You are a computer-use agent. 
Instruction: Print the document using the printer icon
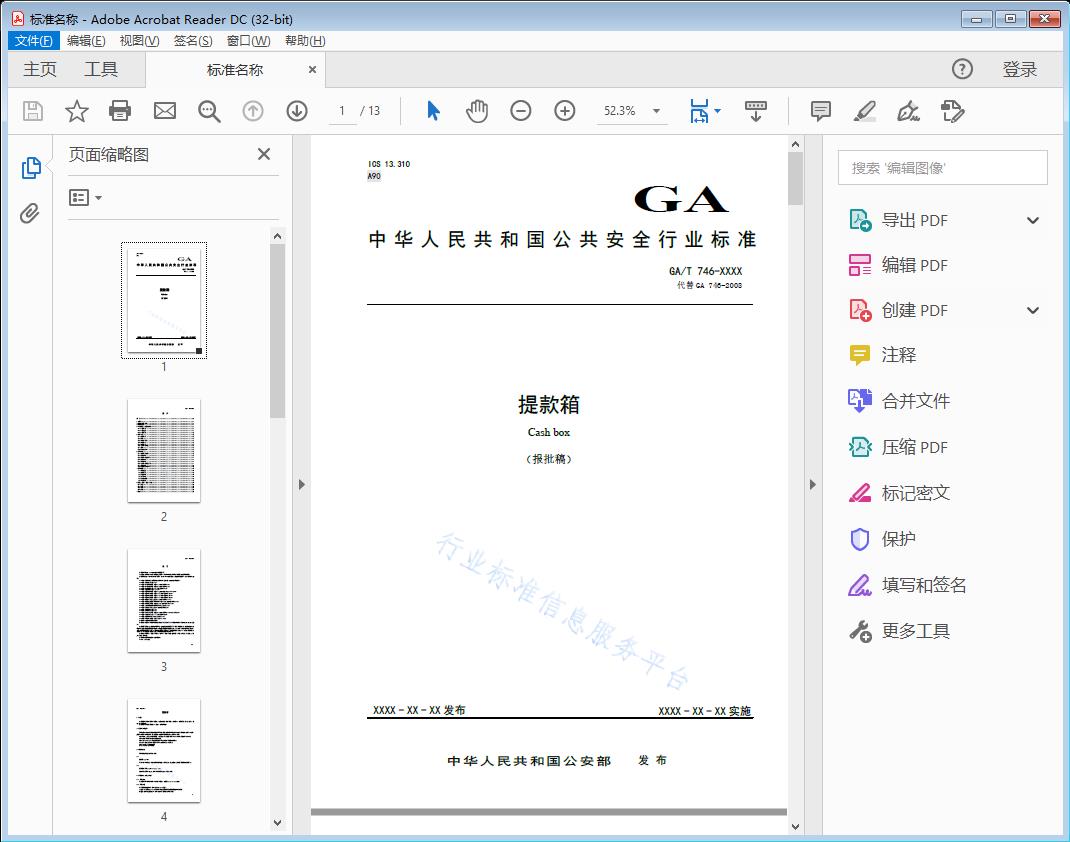point(120,111)
